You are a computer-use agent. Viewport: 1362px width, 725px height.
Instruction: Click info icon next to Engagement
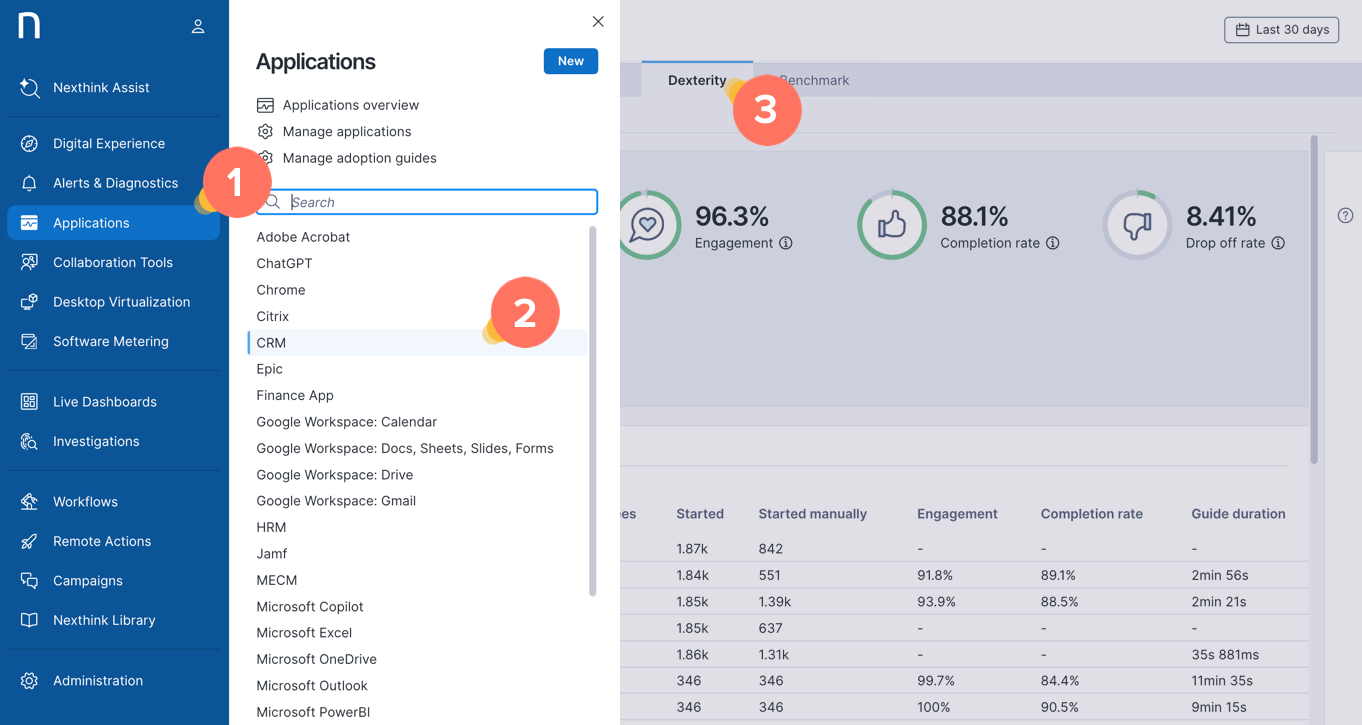click(786, 243)
